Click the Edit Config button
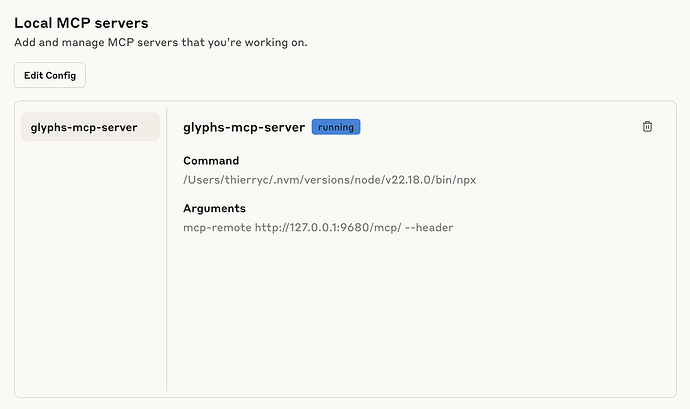690x409 pixels. (50, 76)
